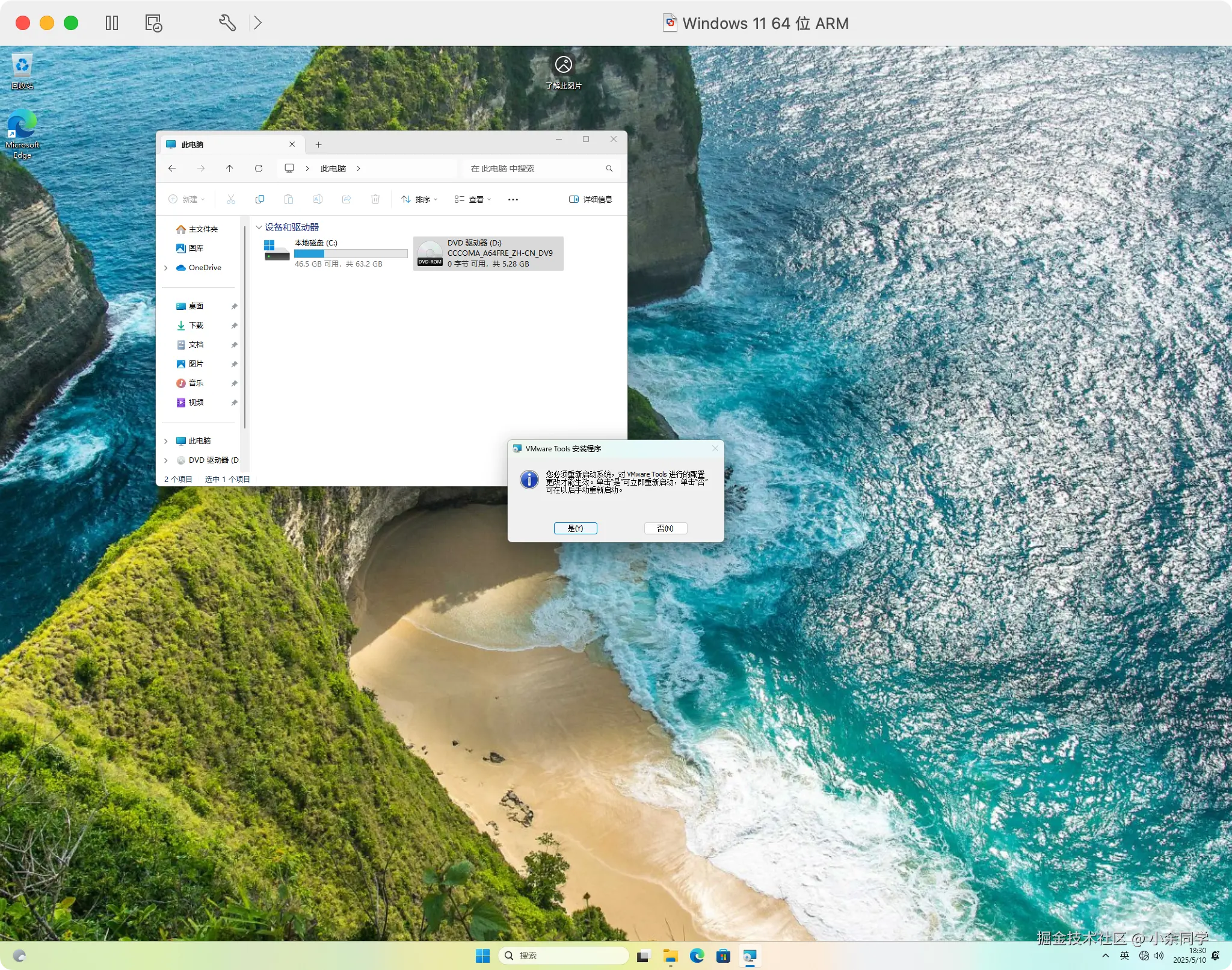Open Microsoft Store from the taskbar

coord(723,956)
